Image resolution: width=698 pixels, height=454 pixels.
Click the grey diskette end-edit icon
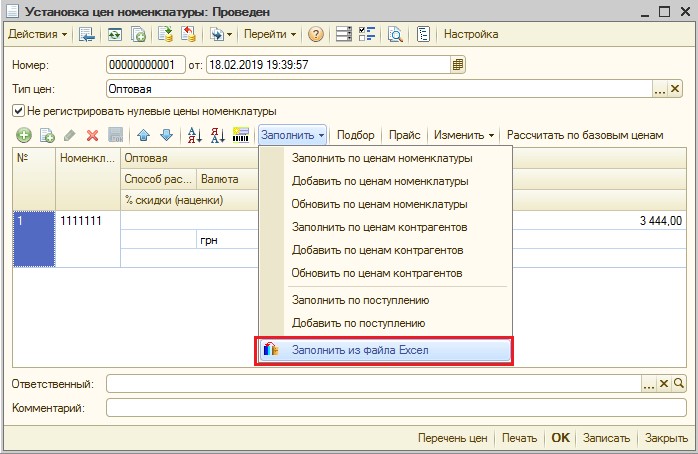click(116, 135)
